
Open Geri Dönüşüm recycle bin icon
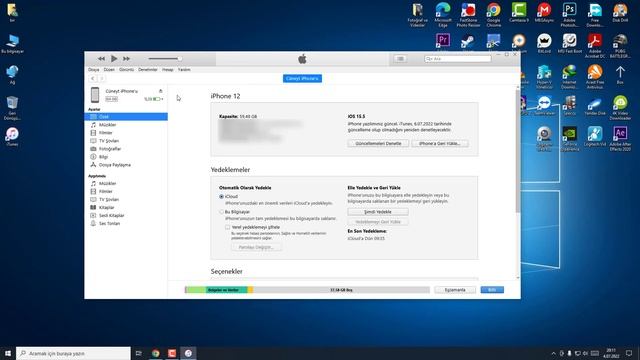click(12, 108)
